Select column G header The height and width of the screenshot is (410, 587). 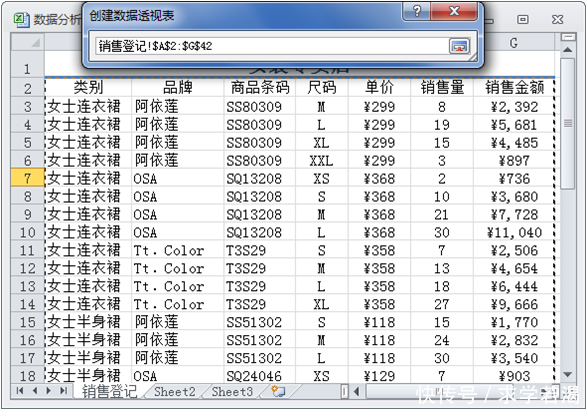[514, 43]
